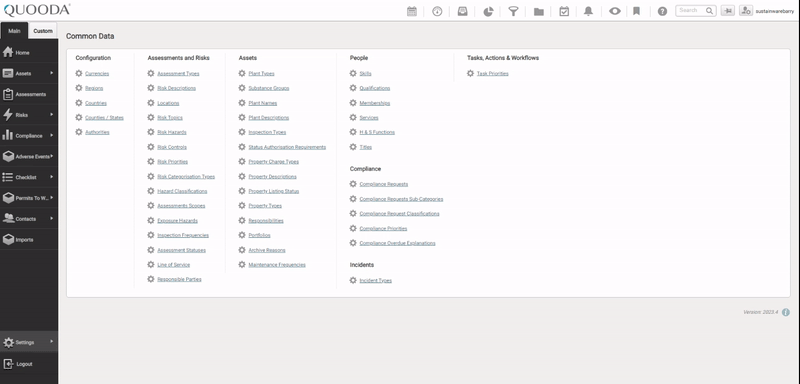Open Compliance Overdue Explanations link
This screenshot has width=800, height=384.
pyautogui.click(x=397, y=243)
